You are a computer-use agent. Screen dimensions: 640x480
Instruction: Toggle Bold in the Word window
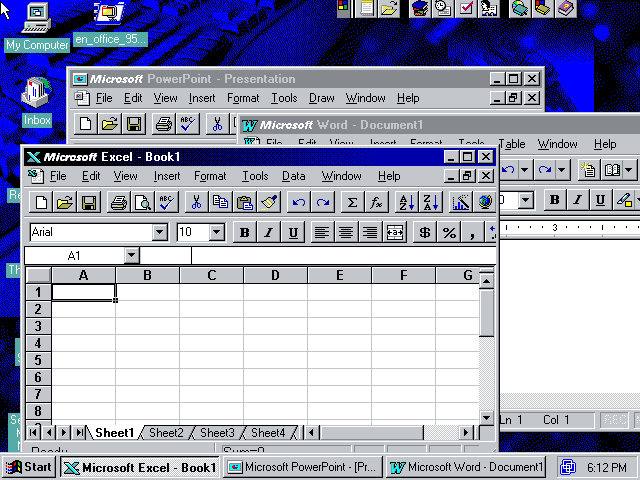pos(555,200)
